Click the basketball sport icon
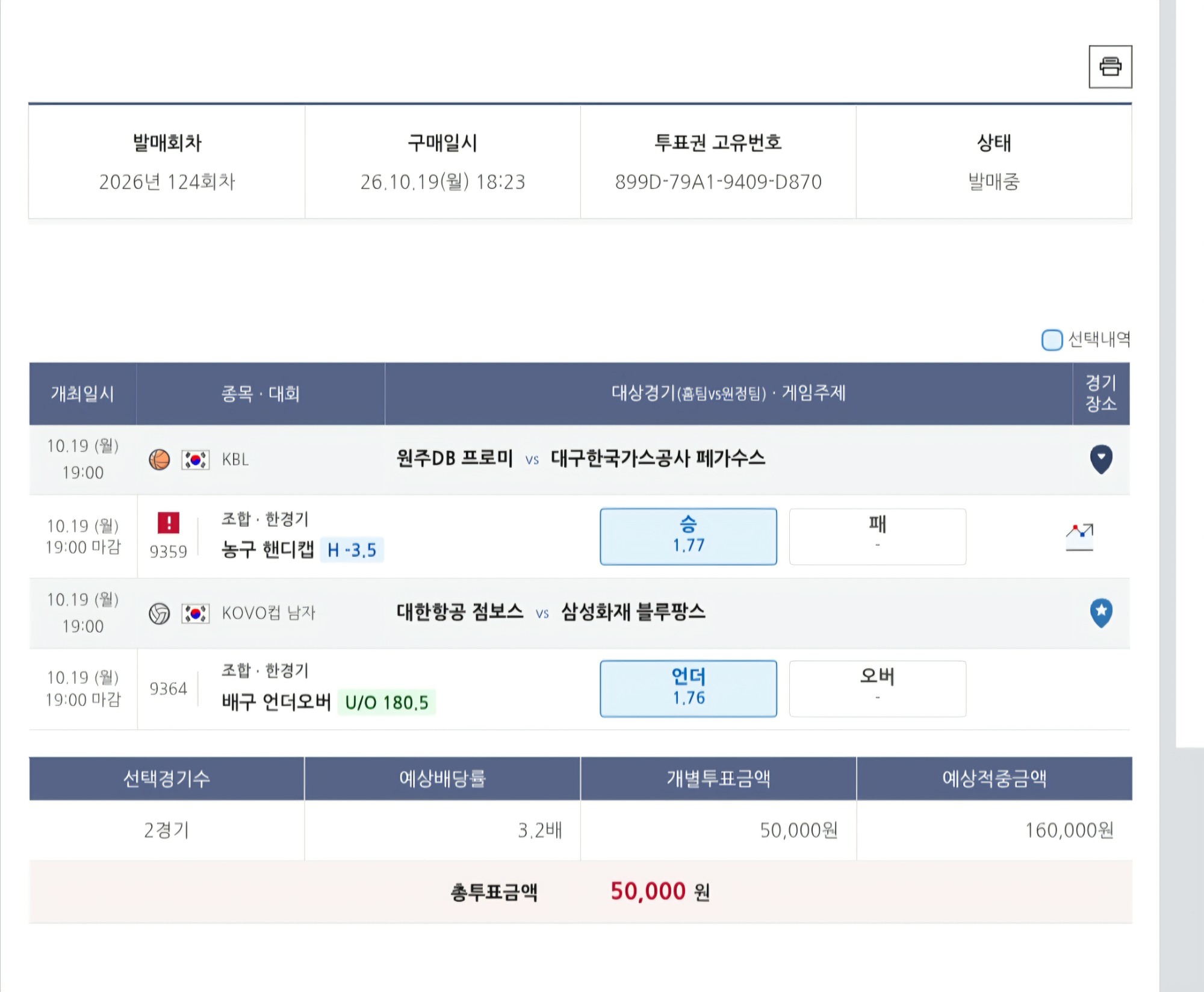The height and width of the screenshot is (992, 1204). [x=160, y=460]
